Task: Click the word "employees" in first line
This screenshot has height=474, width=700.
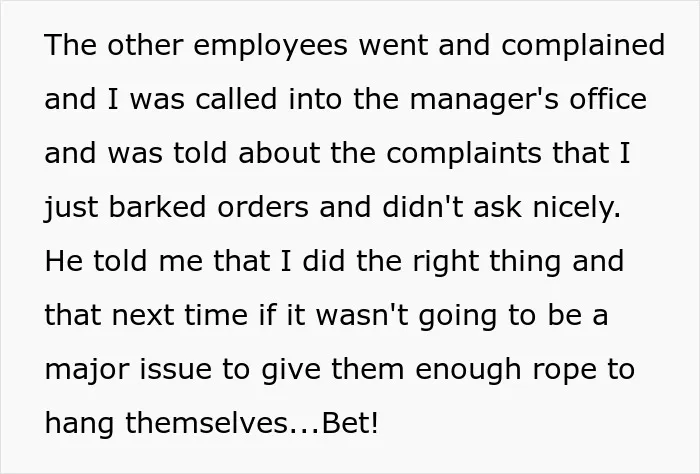Action: coord(270,46)
